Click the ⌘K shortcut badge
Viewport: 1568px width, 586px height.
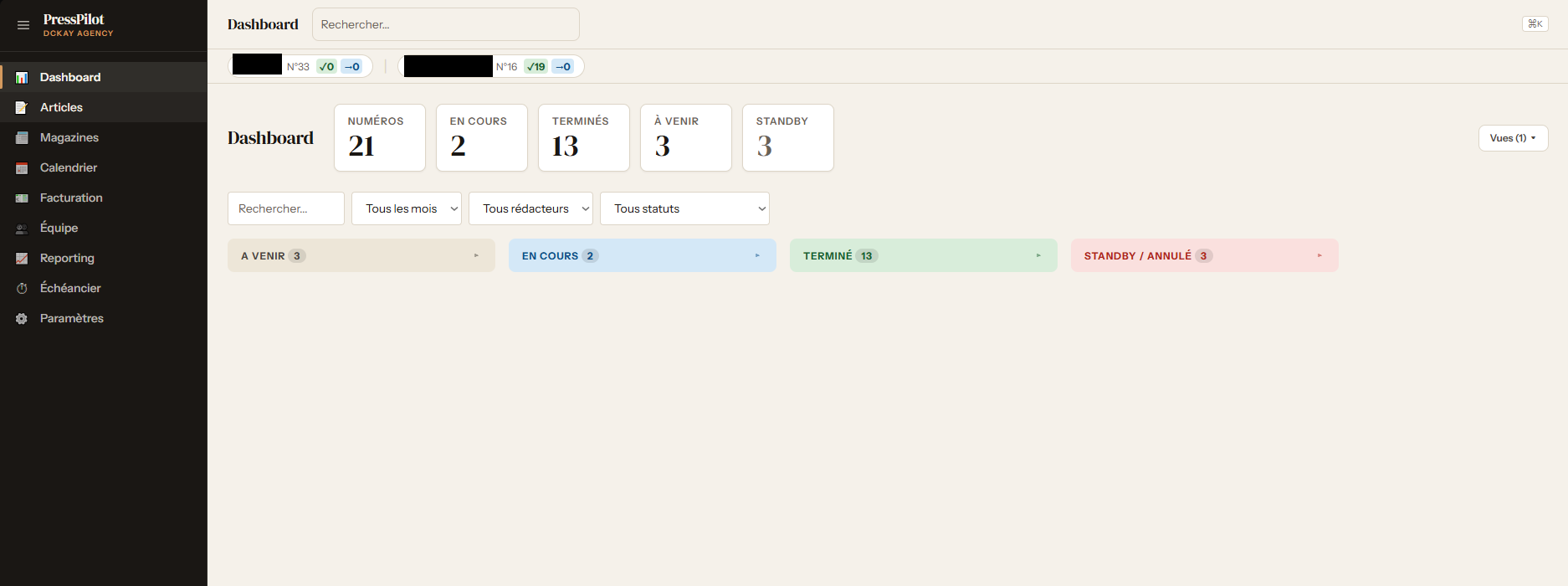(x=1535, y=24)
